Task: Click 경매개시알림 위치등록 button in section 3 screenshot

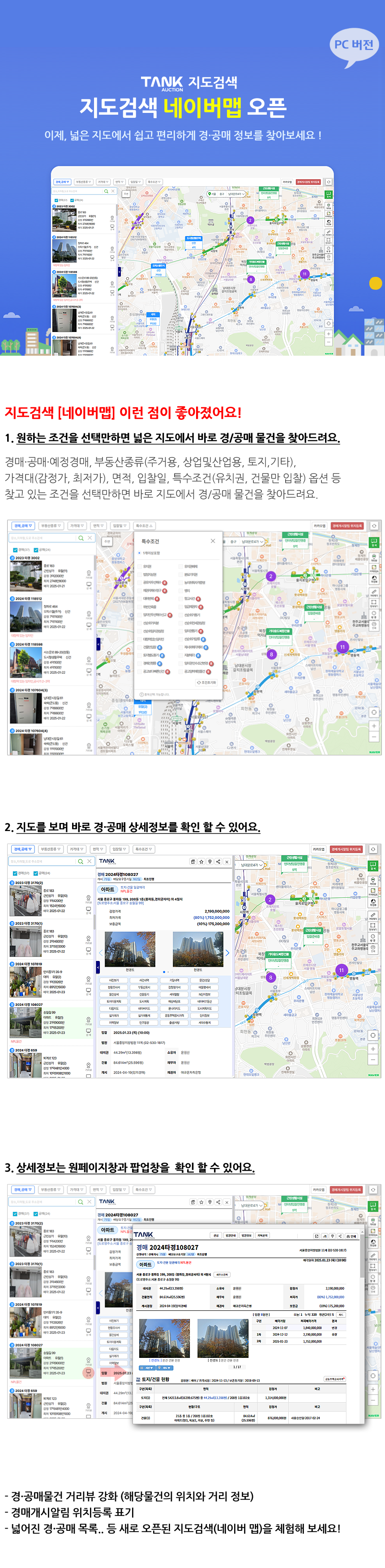Action: tap(346, 1189)
